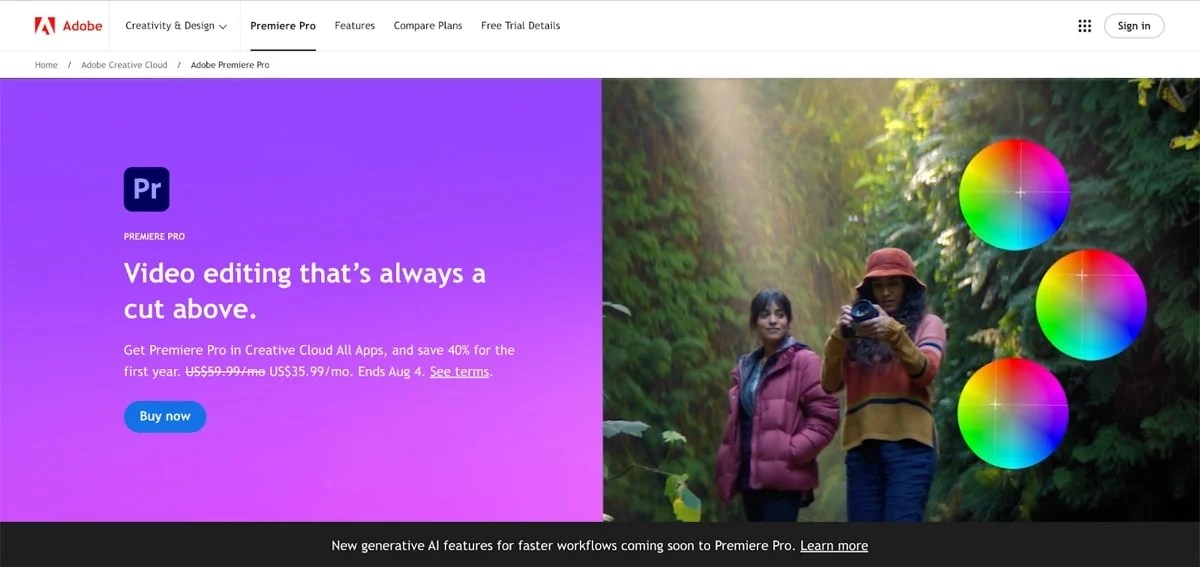Open the apps grid icon
The width and height of the screenshot is (1200, 570).
tap(1084, 26)
